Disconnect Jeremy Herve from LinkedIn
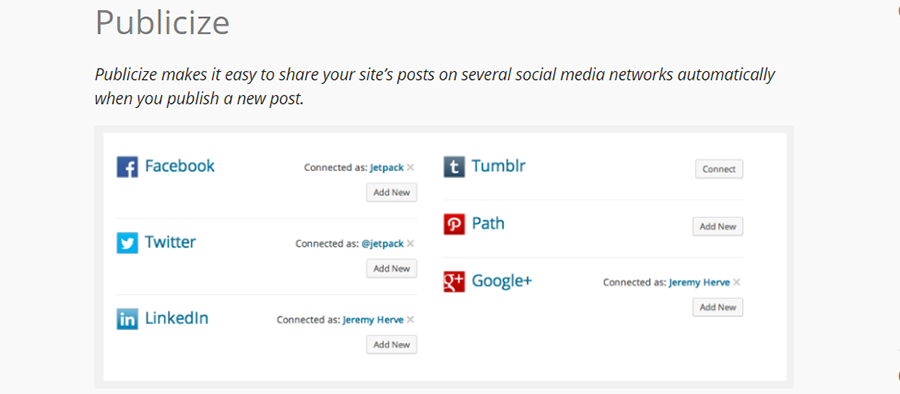The image size is (900, 394). coord(410,320)
